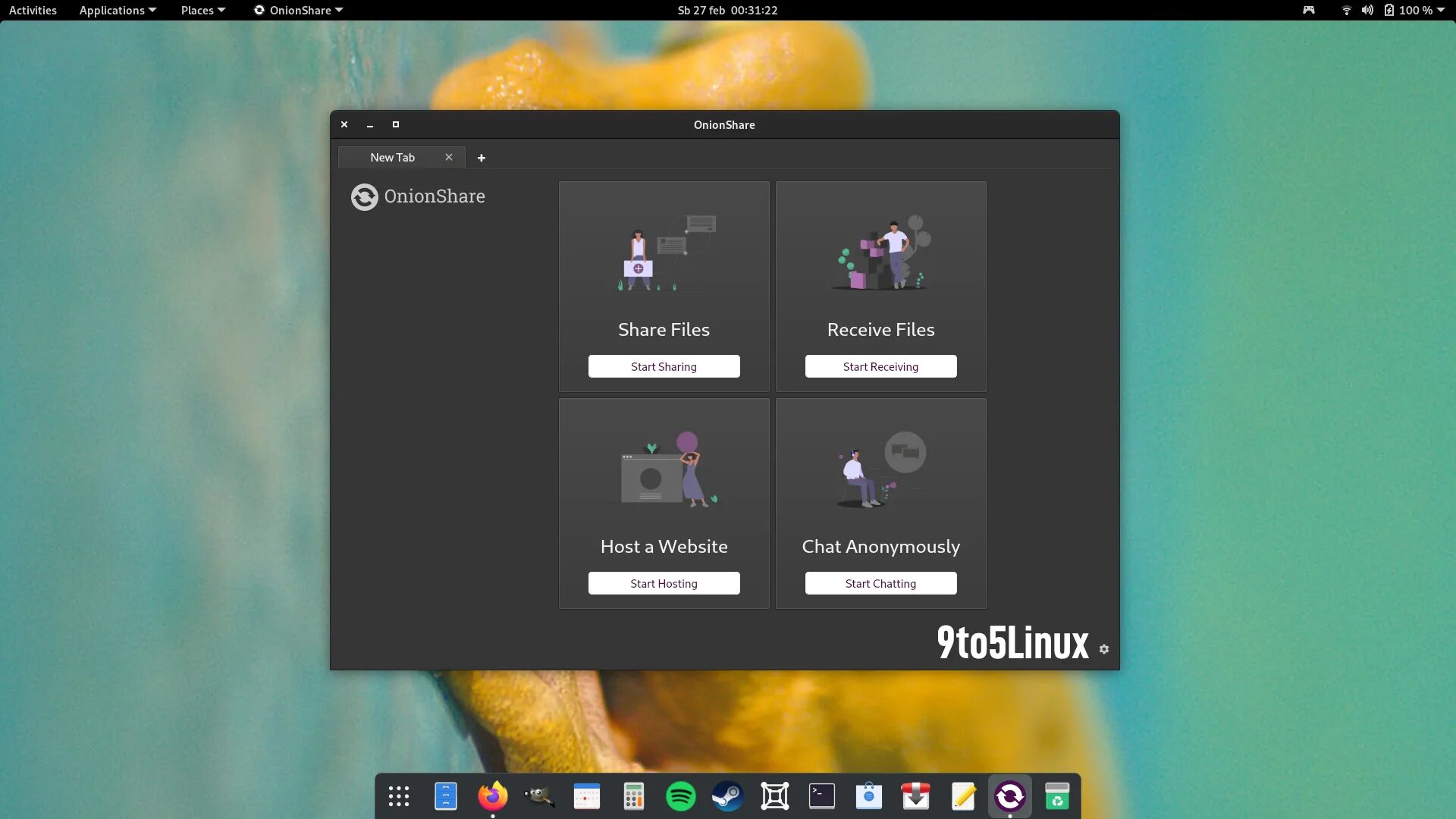Image resolution: width=1456 pixels, height=819 pixels.
Task: Open OnionShare settings gear icon
Action: coord(1104,649)
